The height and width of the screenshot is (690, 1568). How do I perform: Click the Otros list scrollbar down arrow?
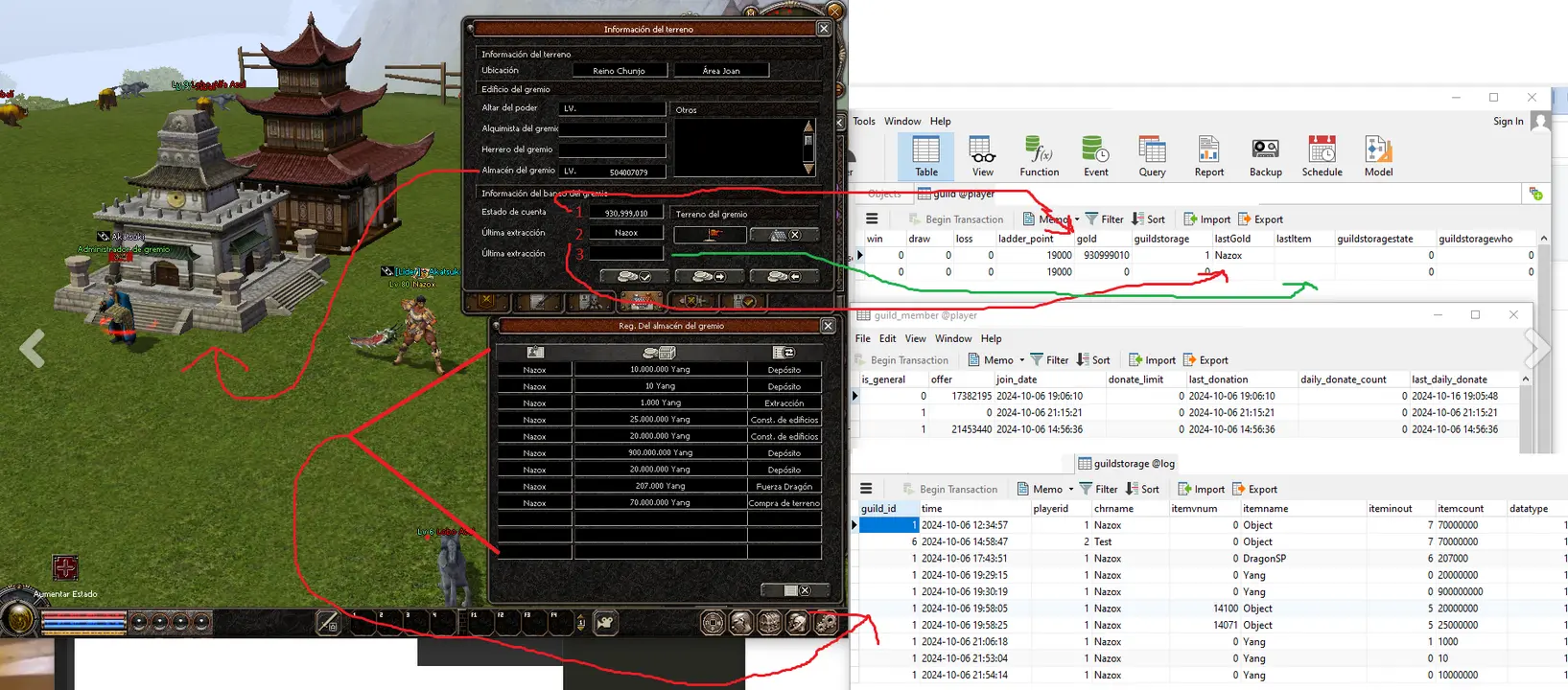(x=808, y=169)
